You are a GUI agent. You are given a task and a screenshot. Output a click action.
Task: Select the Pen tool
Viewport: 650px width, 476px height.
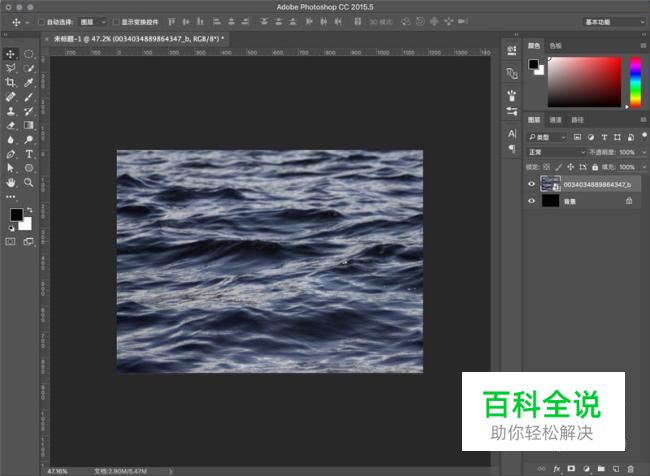pos(11,155)
